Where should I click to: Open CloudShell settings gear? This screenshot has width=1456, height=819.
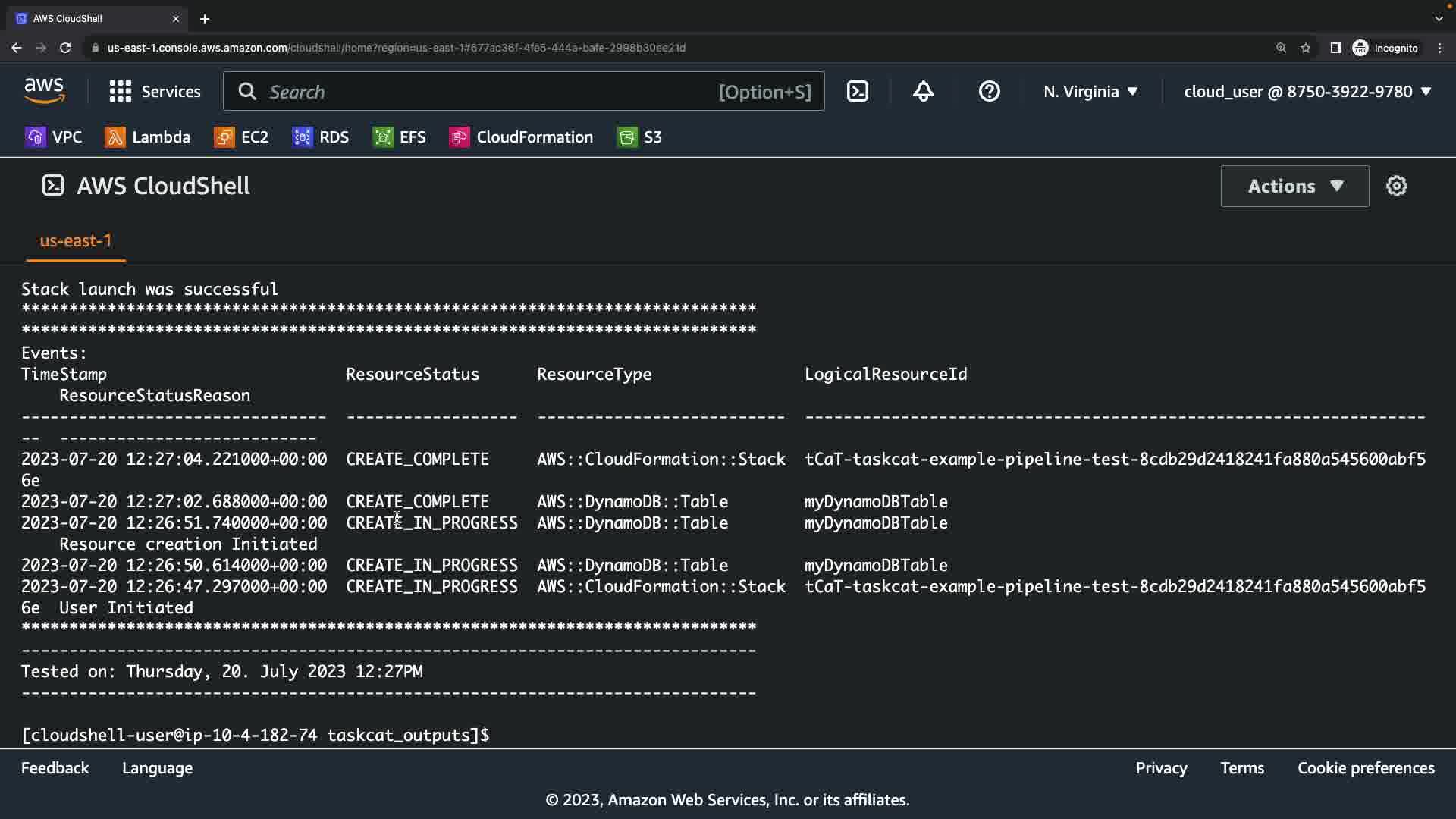pyautogui.click(x=1396, y=186)
